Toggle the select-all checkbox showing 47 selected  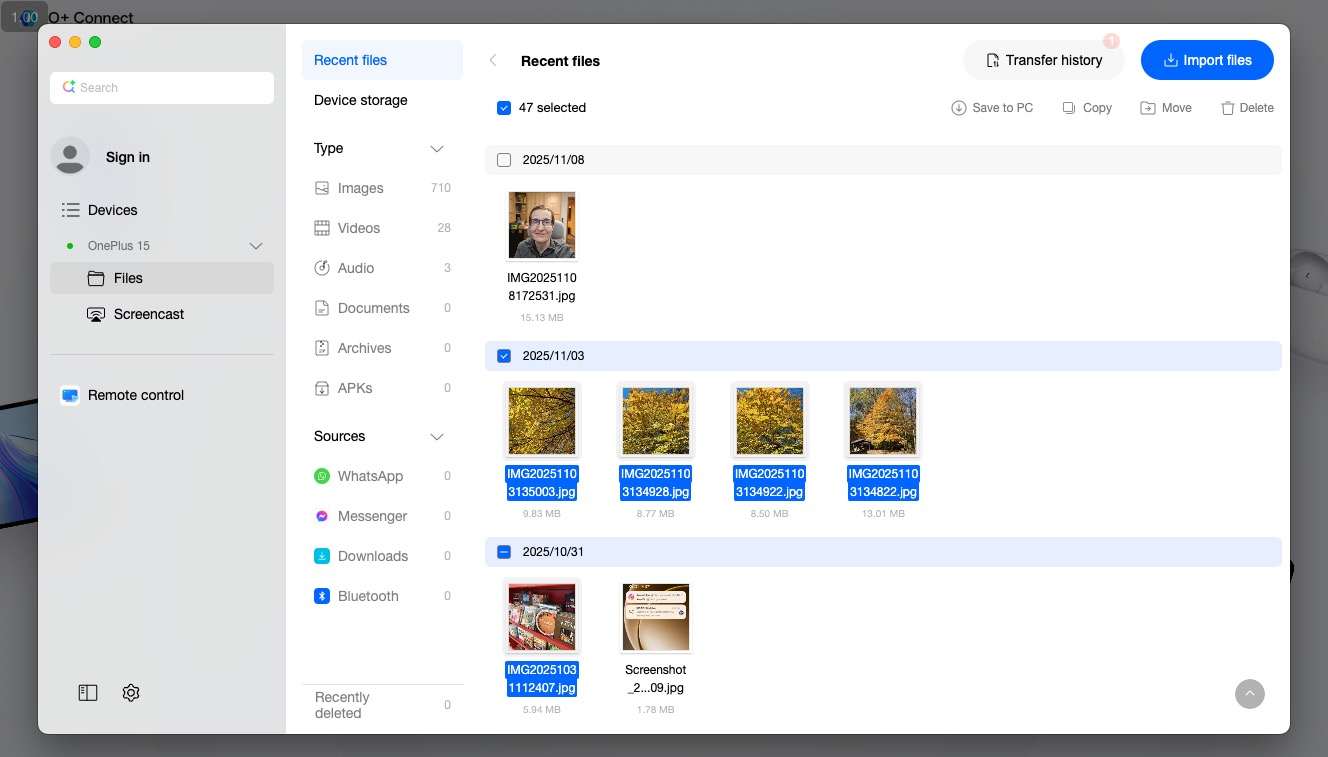point(504,108)
